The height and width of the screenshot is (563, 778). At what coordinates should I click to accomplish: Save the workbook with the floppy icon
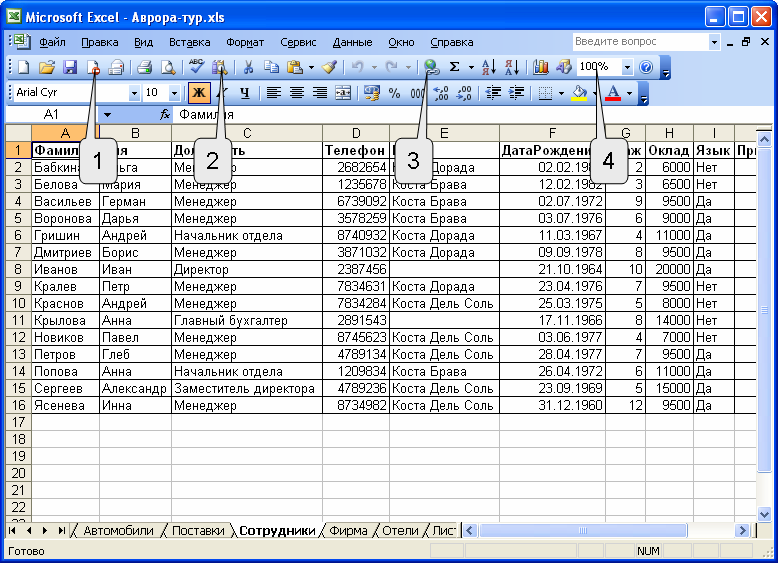(x=70, y=67)
